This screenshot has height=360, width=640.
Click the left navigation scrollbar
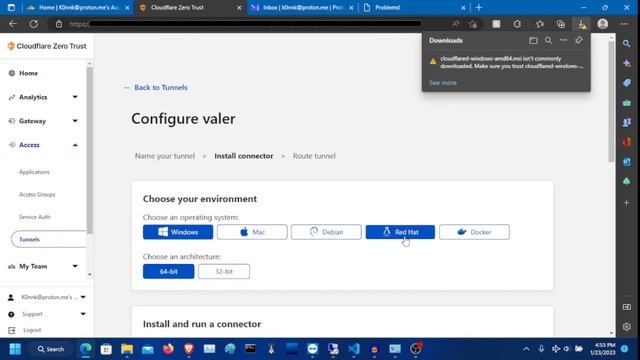(x=89, y=150)
